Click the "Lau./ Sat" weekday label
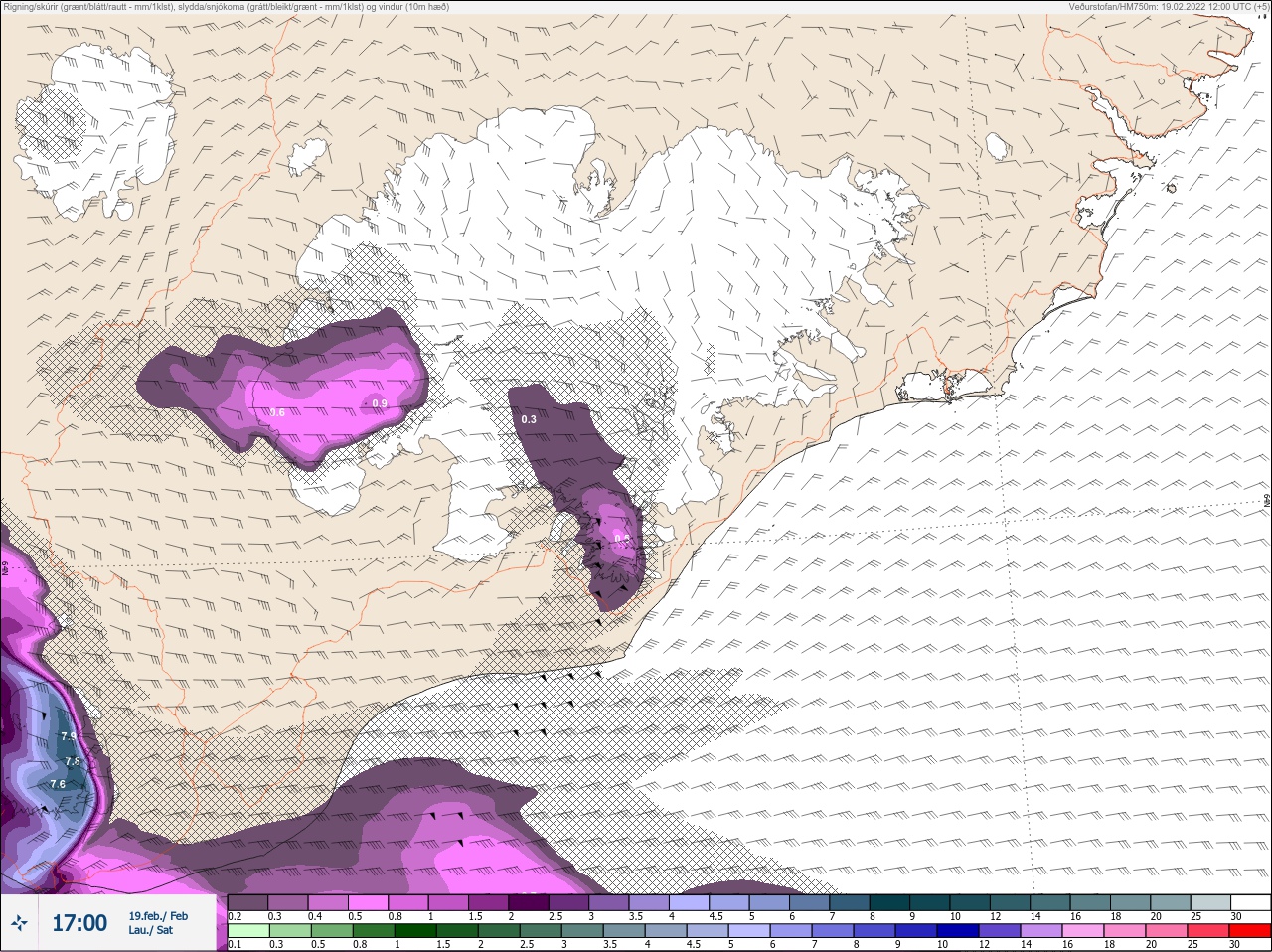The width and height of the screenshot is (1272, 952). coord(151,931)
